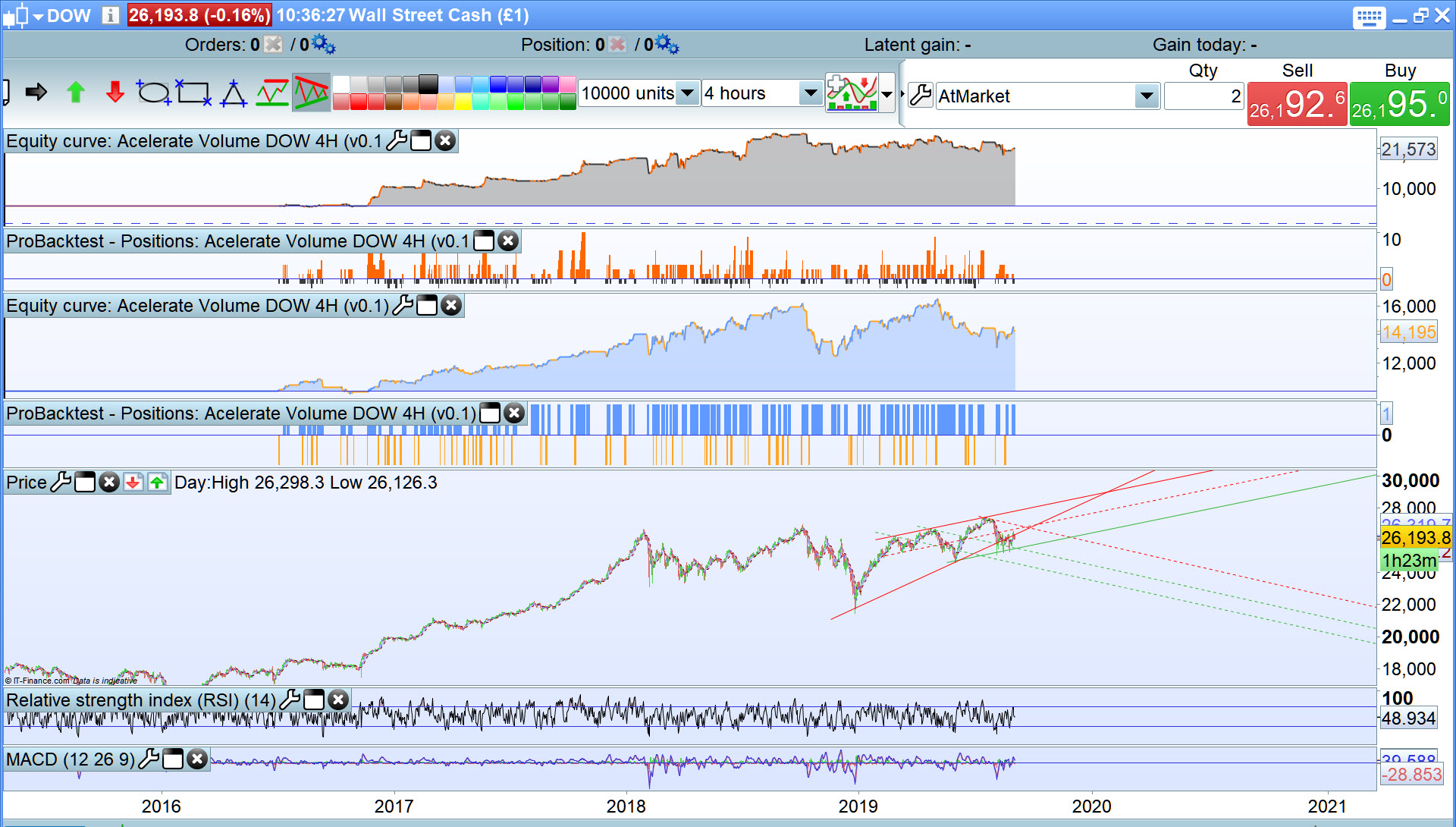Select the green up arrow tool
The height and width of the screenshot is (827, 1456).
(x=75, y=93)
